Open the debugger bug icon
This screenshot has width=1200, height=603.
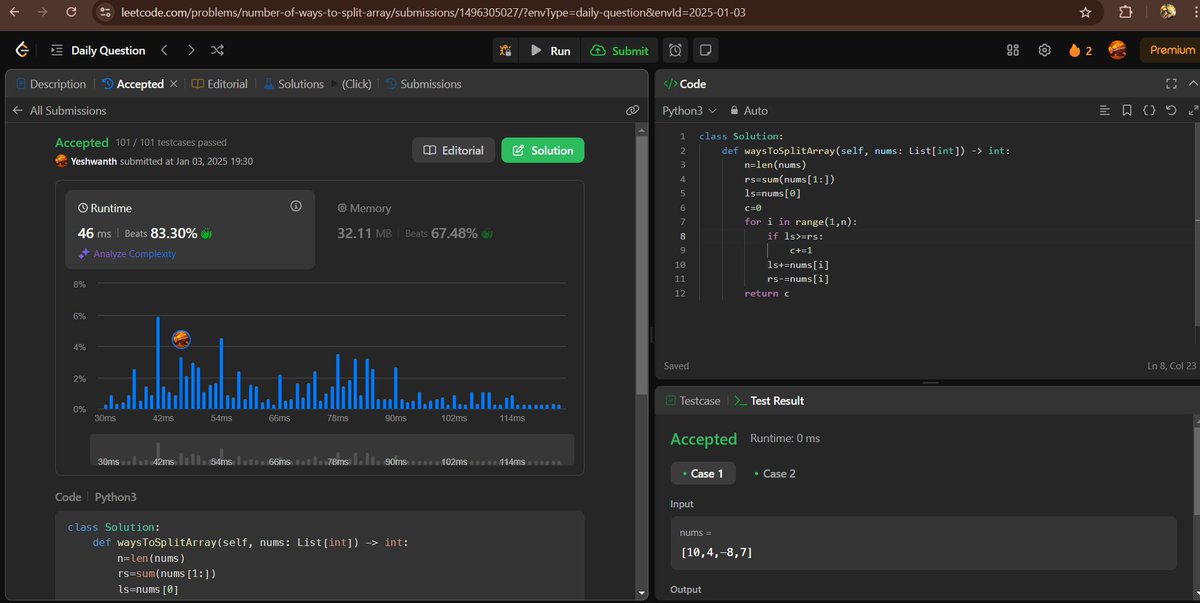[x=505, y=50]
